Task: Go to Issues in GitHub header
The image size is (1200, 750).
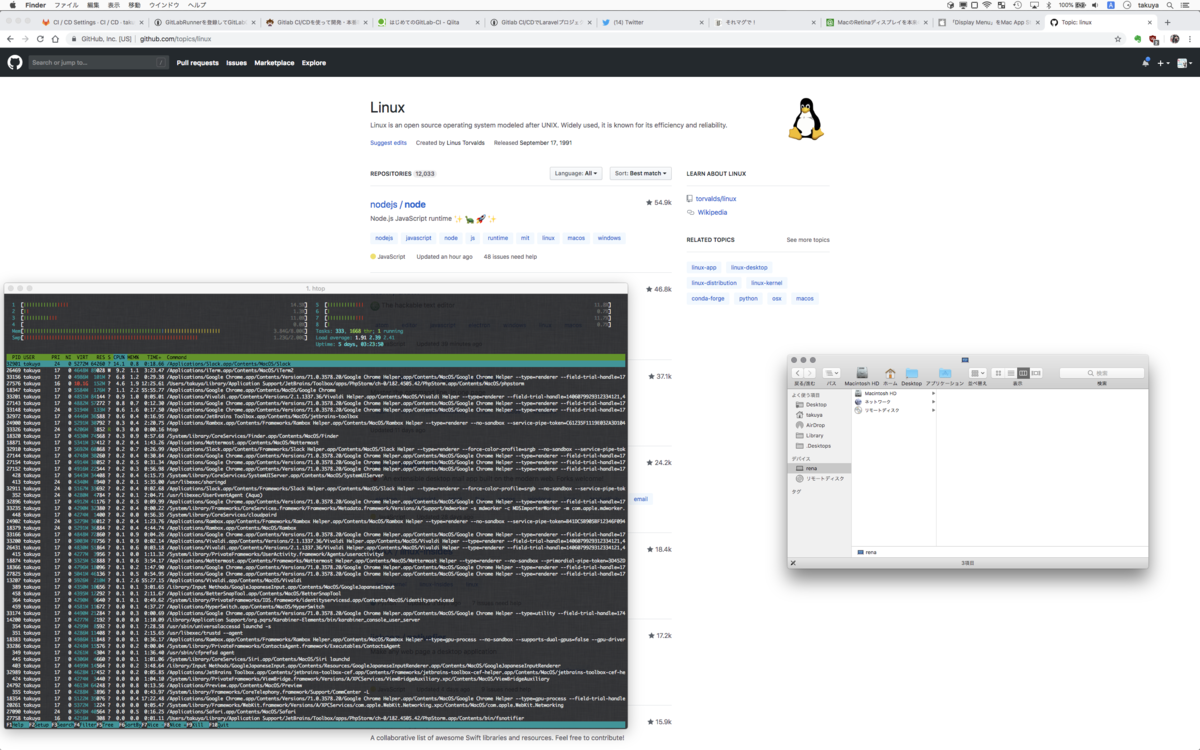Action: pyautogui.click(x=236, y=62)
